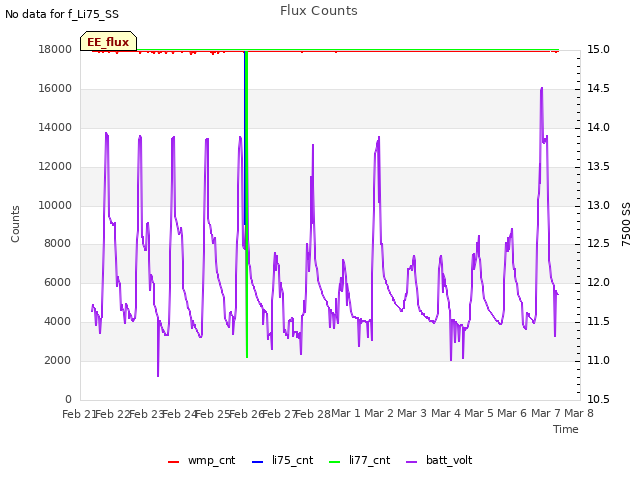Click the 12.5 tick label on right axis

coord(598,243)
